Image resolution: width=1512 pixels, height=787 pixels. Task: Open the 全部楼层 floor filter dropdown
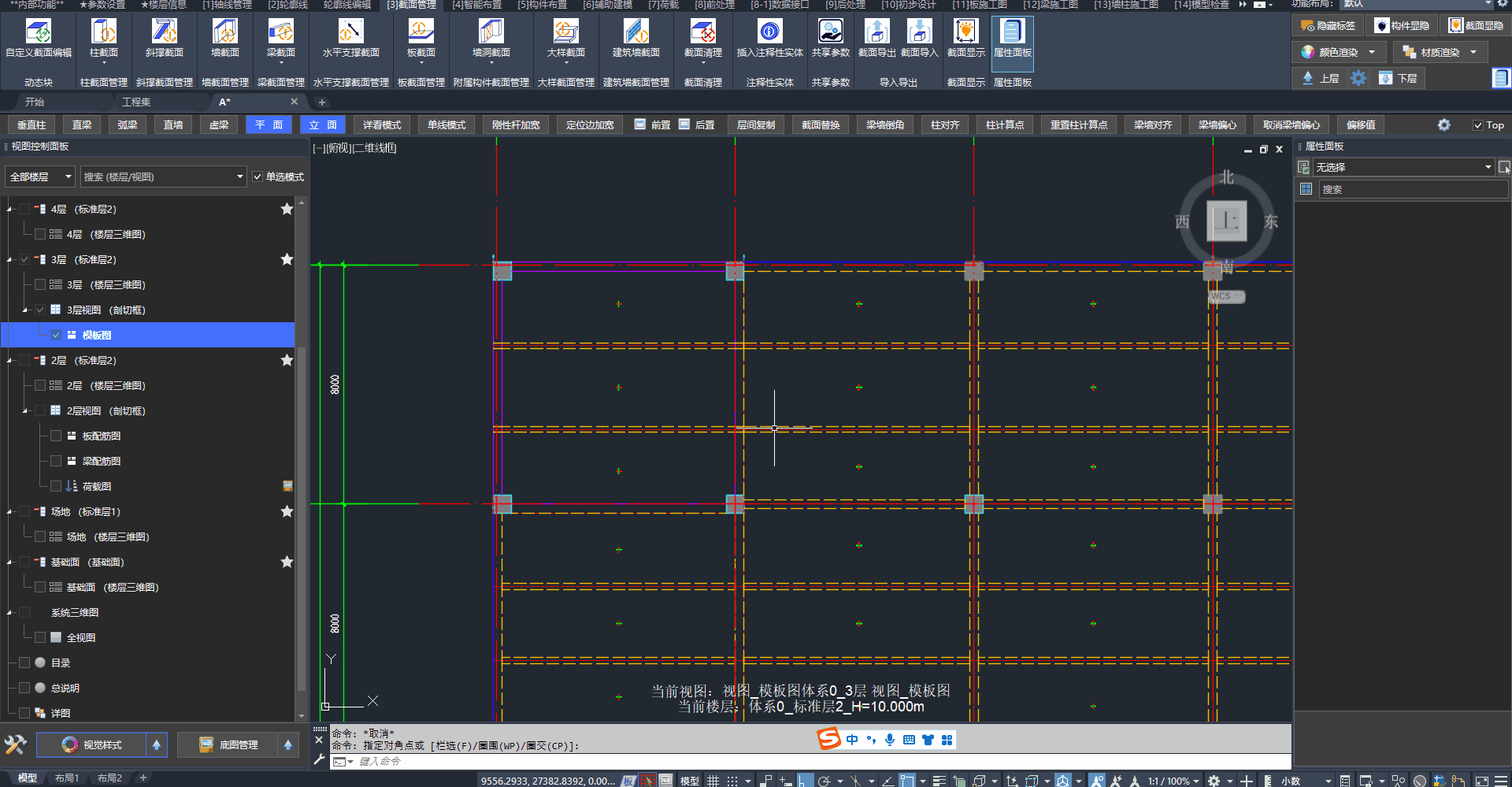click(40, 177)
